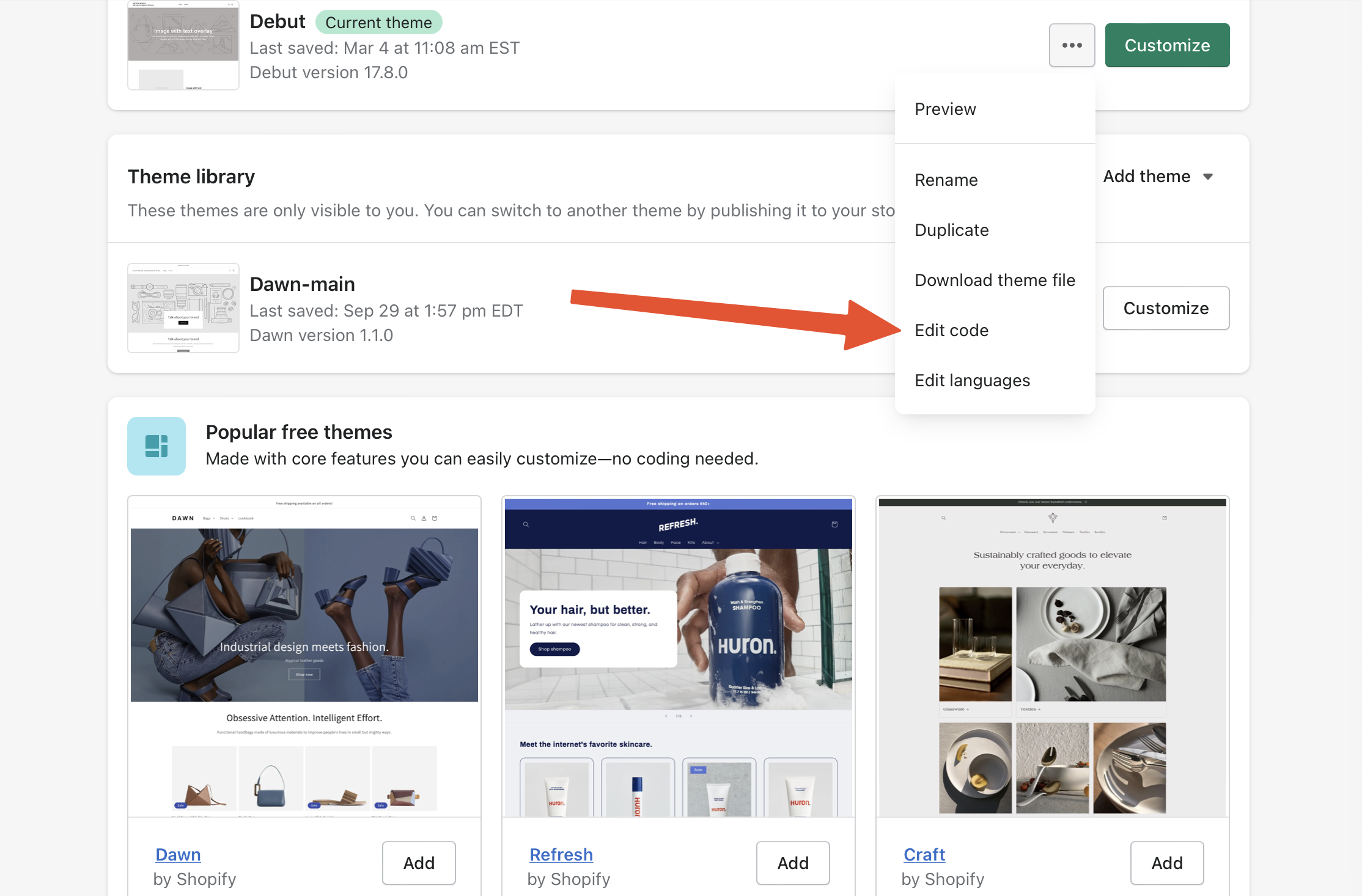Choose Rename in the actions menu

[x=946, y=180]
